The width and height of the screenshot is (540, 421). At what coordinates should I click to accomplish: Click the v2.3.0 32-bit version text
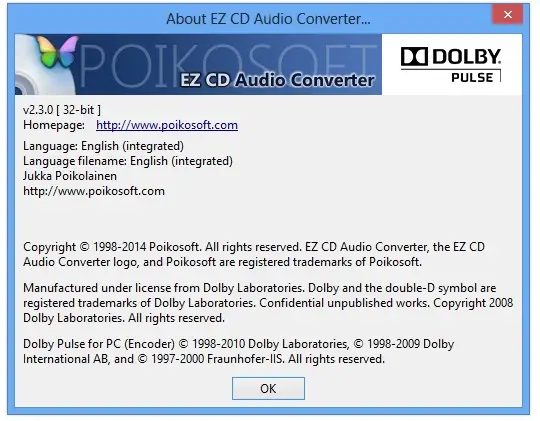coord(62,110)
